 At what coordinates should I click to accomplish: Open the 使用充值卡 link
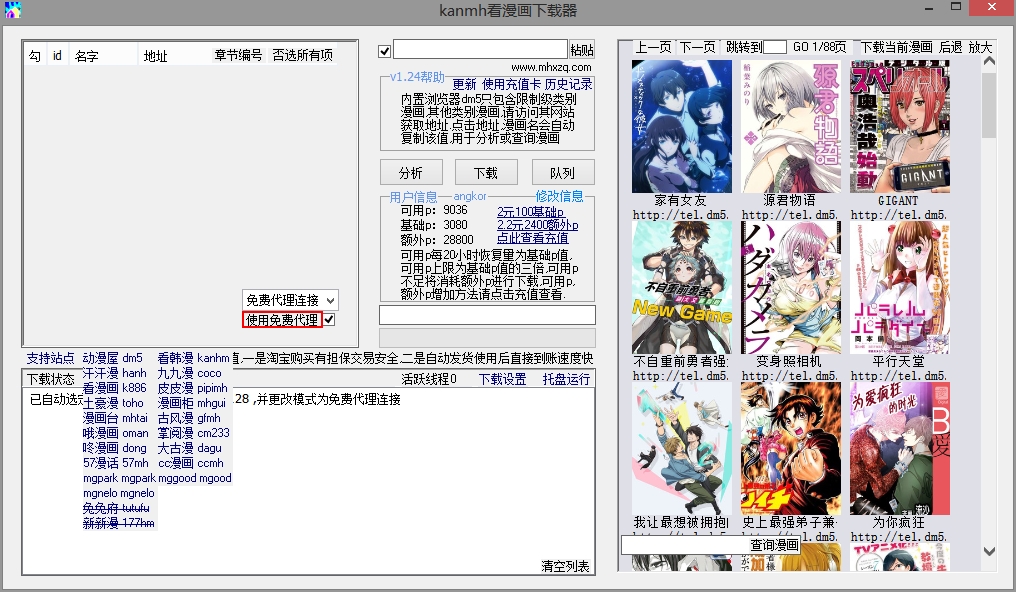coord(511,84)
